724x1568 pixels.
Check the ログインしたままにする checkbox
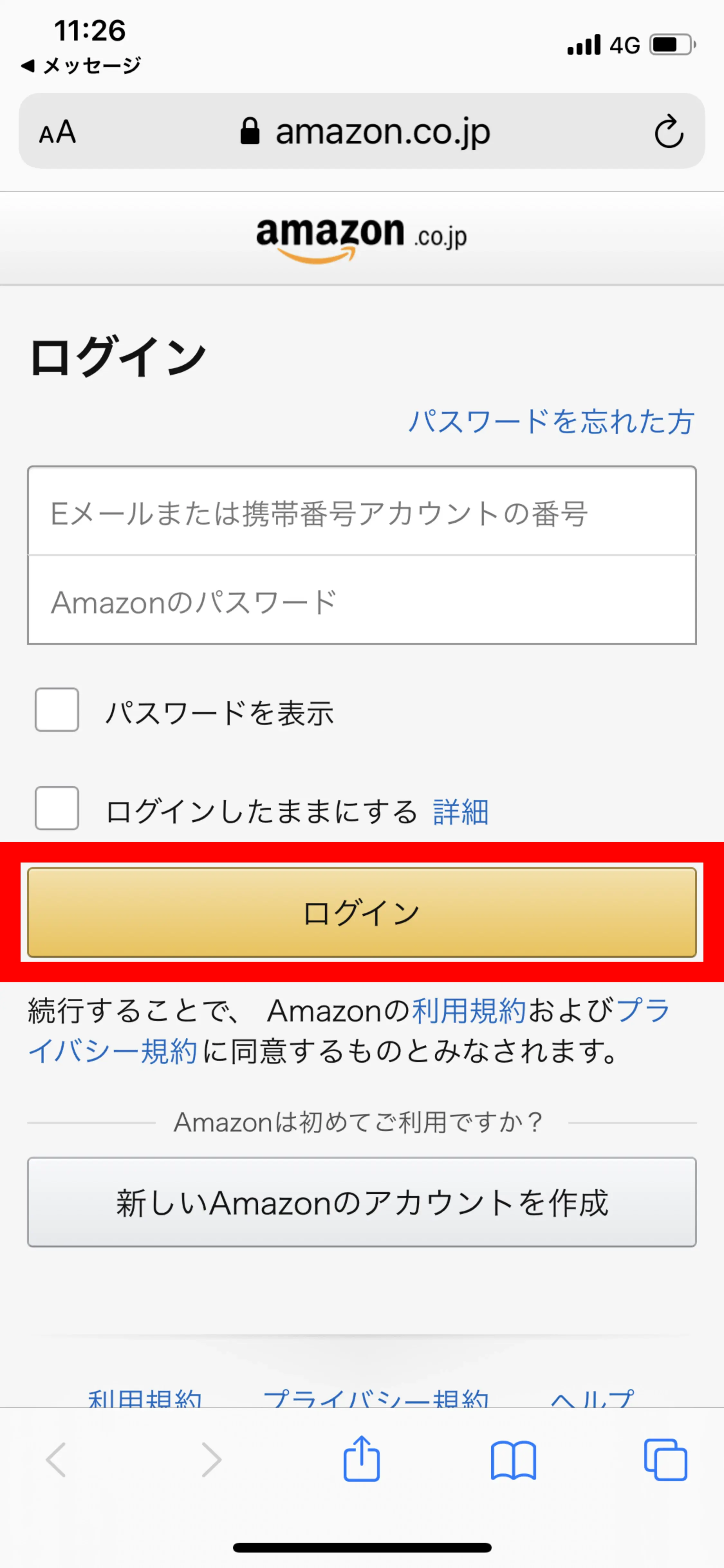(x=57, y=808)
